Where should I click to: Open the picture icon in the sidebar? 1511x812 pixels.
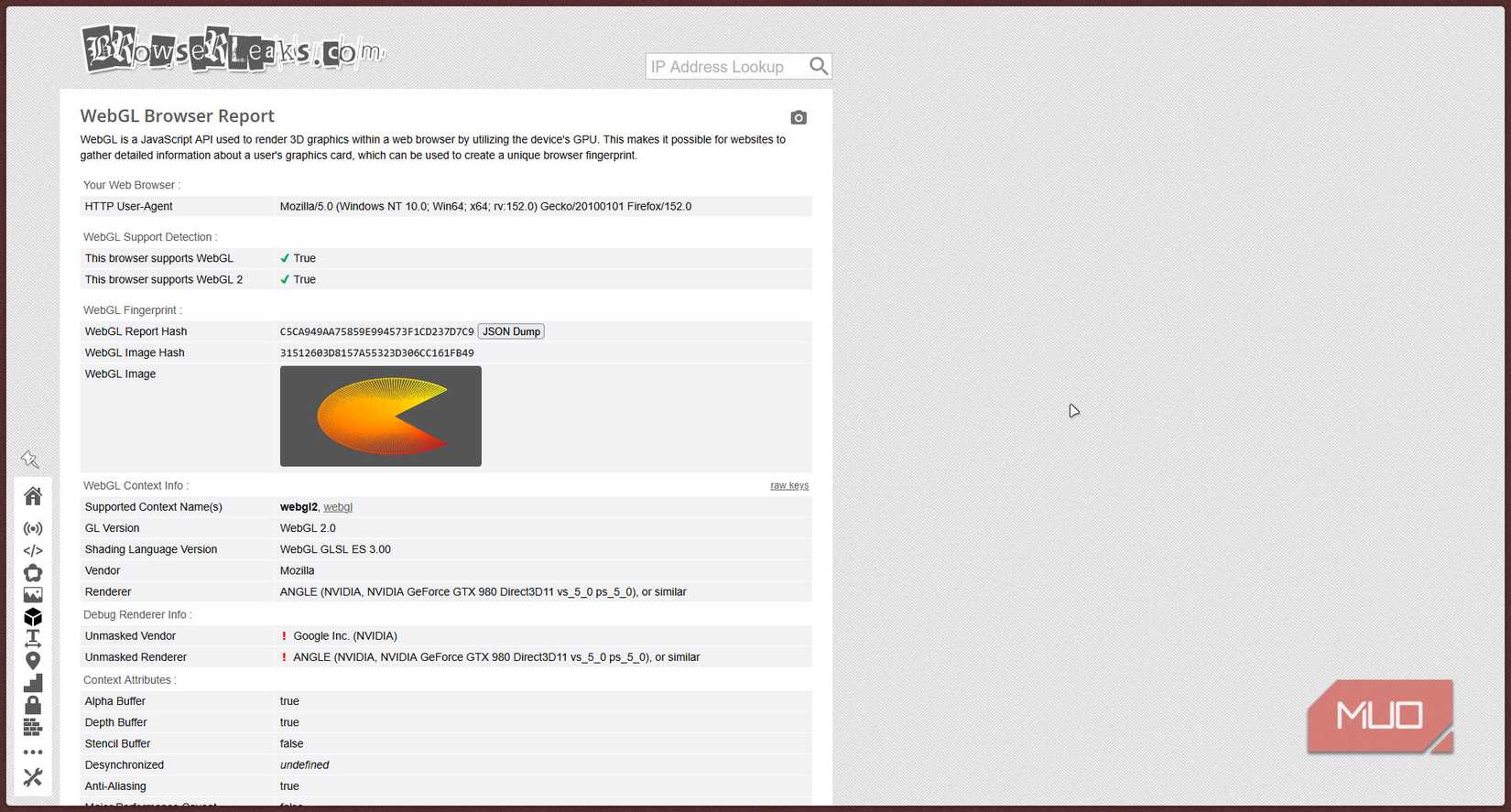33,595
